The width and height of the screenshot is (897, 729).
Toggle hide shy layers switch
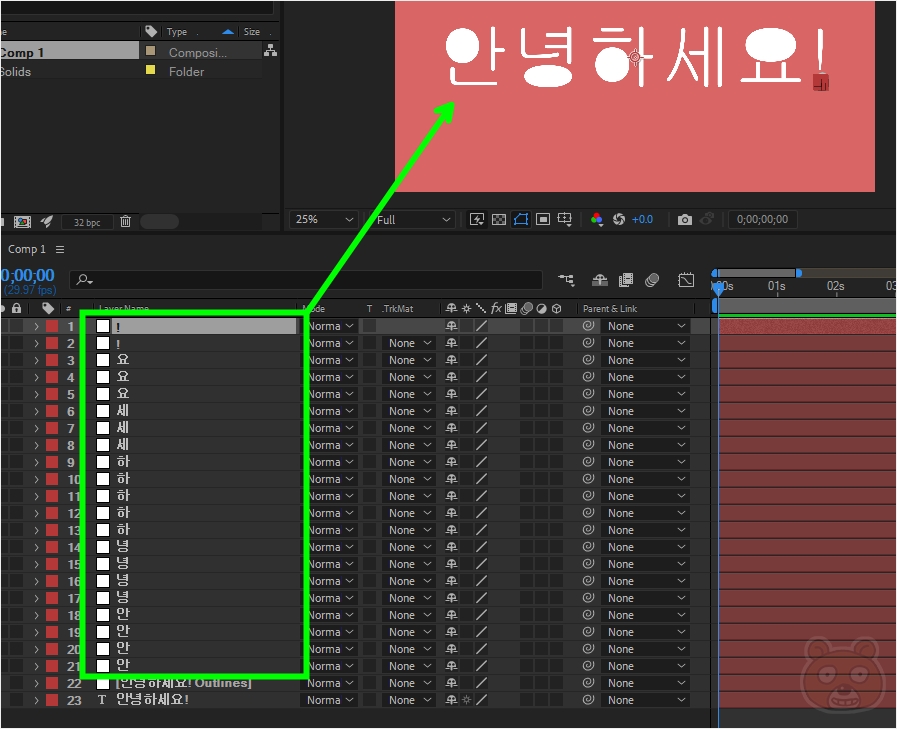coord(600,279)
